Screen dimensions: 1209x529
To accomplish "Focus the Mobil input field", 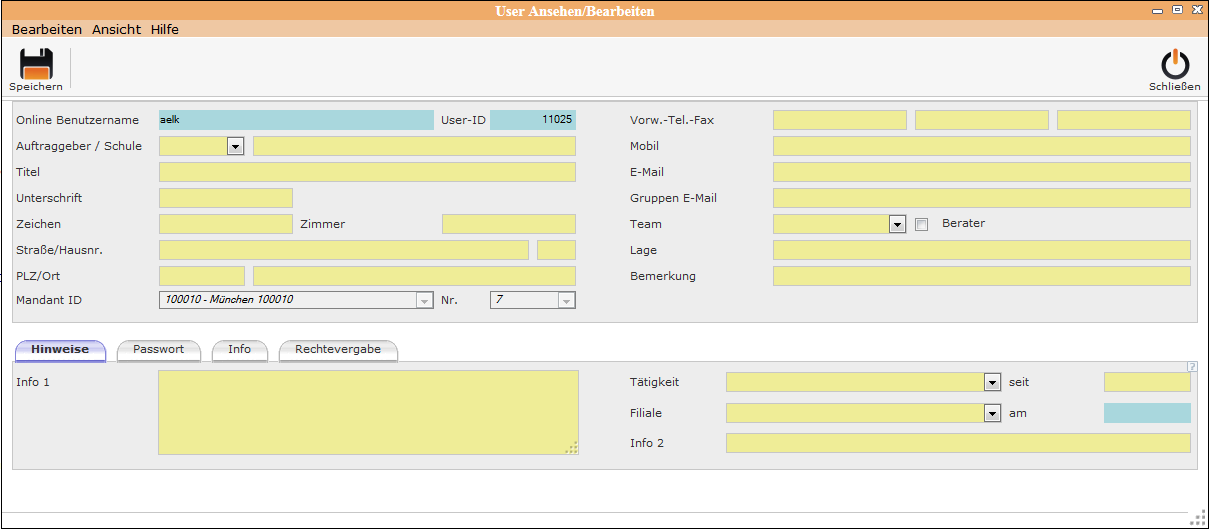I will pyautogui.click(x=982, y=146).
